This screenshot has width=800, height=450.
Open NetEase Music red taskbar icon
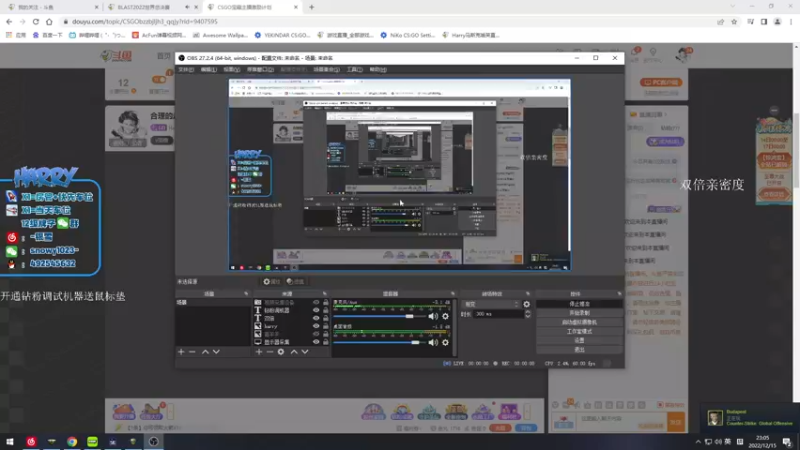coord(31,441)
